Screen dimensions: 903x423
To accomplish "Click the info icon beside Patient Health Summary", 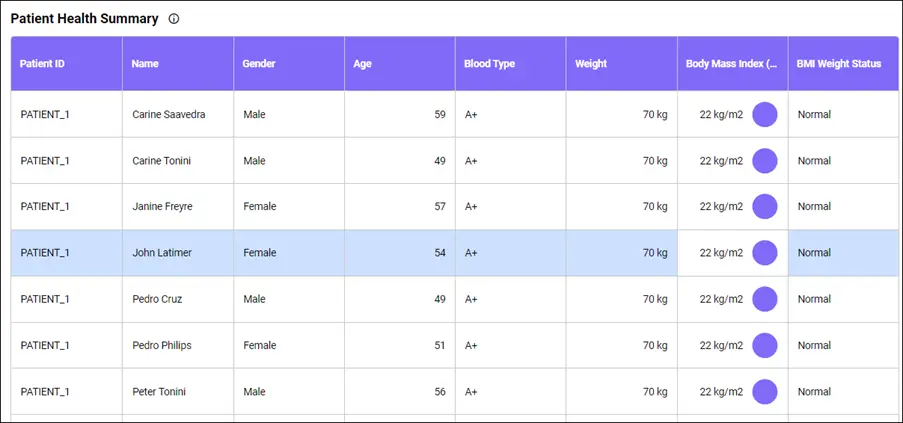I will [x=174, y=19].
